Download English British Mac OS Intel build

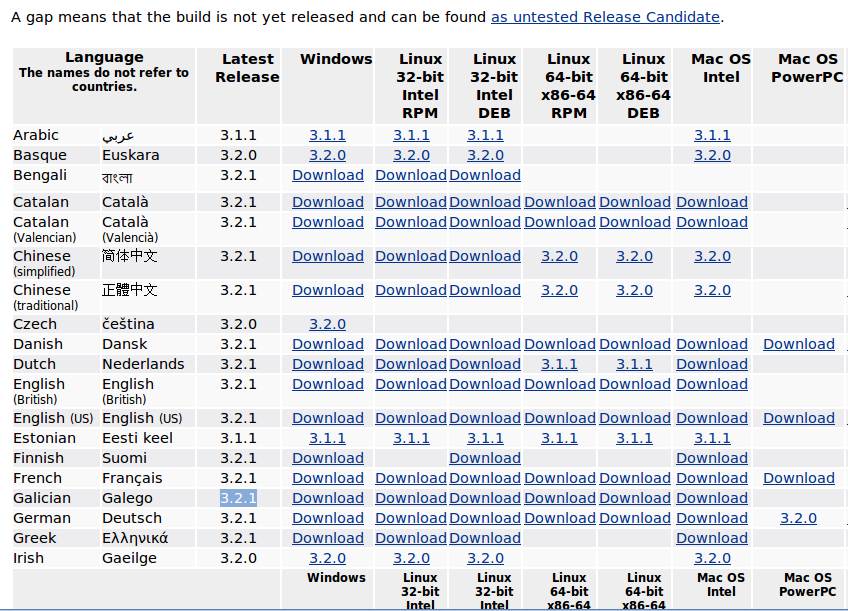712,384
